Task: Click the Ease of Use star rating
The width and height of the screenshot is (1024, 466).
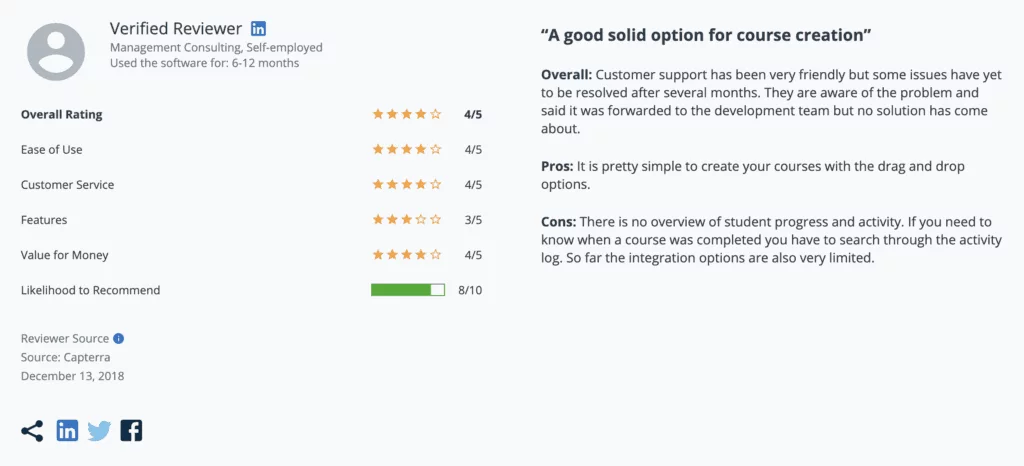Action: (x=407, y=149)
